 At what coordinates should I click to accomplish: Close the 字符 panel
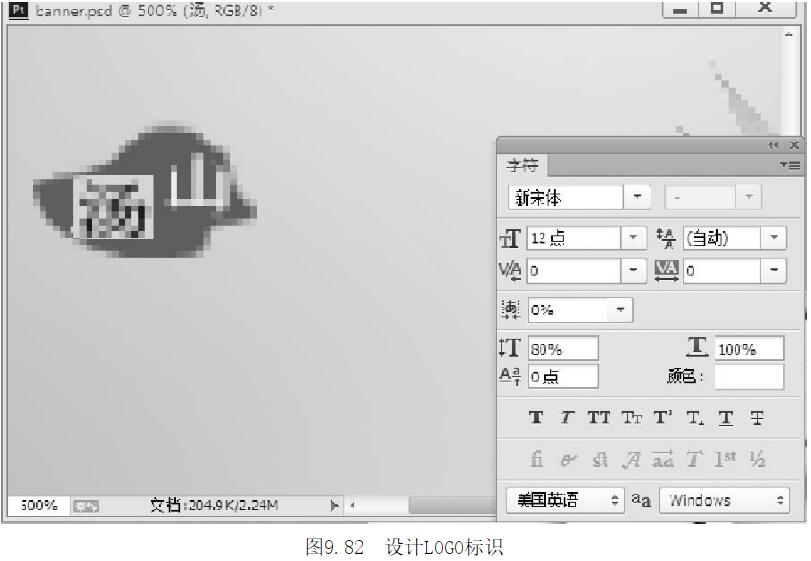794,146
